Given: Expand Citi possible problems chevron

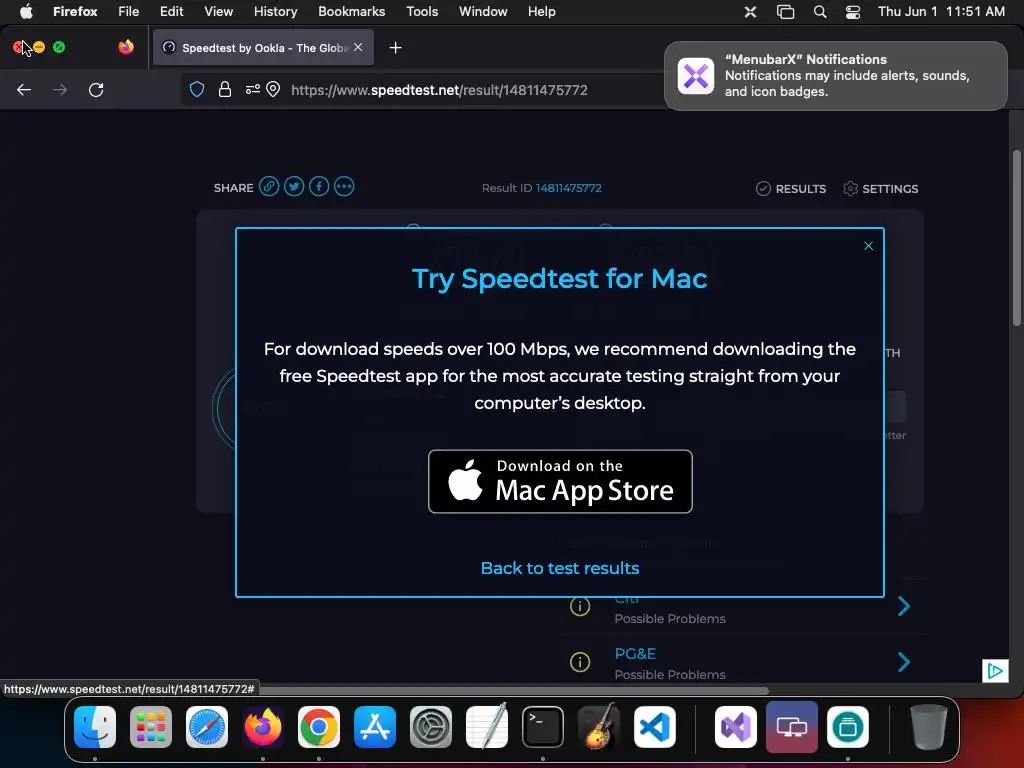Looking at the screenshot, I should point(904,606).
